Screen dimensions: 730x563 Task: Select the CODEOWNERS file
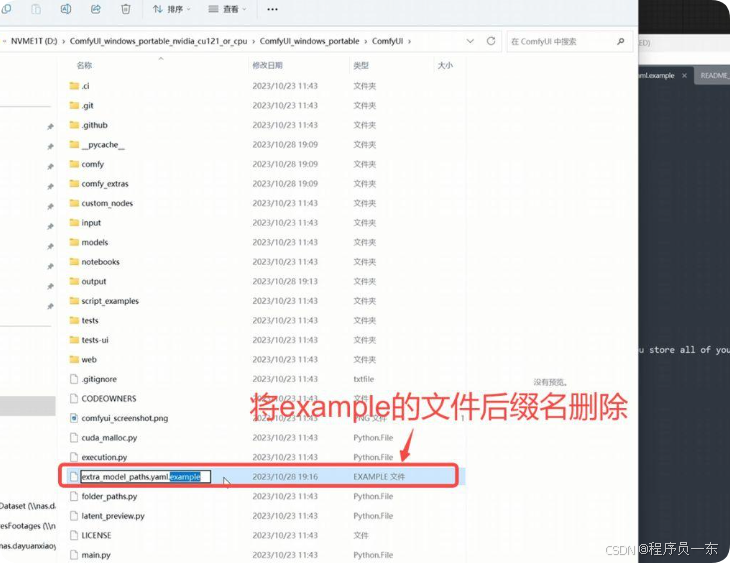[102, 399]
